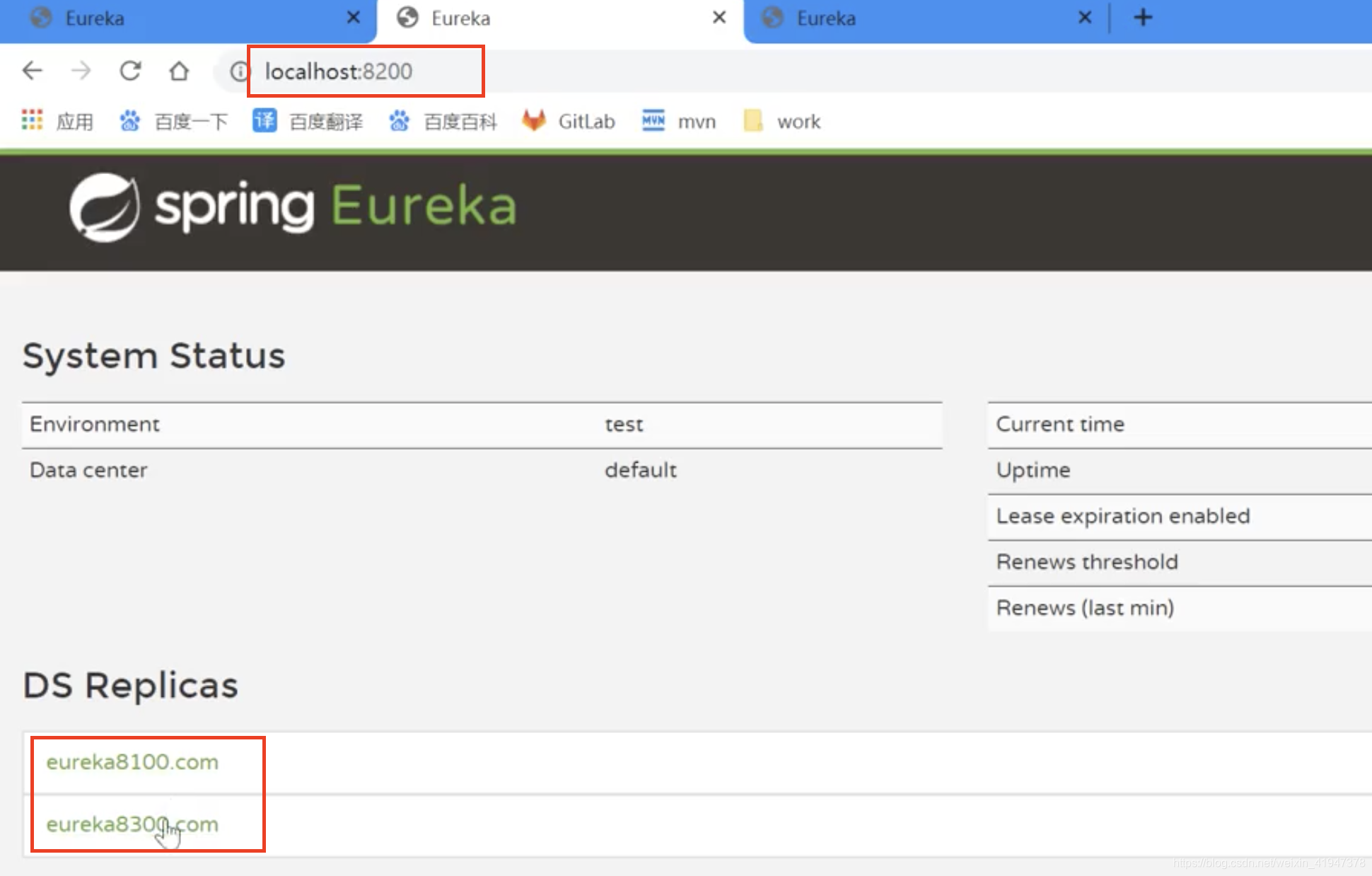Select the Renews (last min) label
The image size is (1372, 876).
pos(1085,608)
